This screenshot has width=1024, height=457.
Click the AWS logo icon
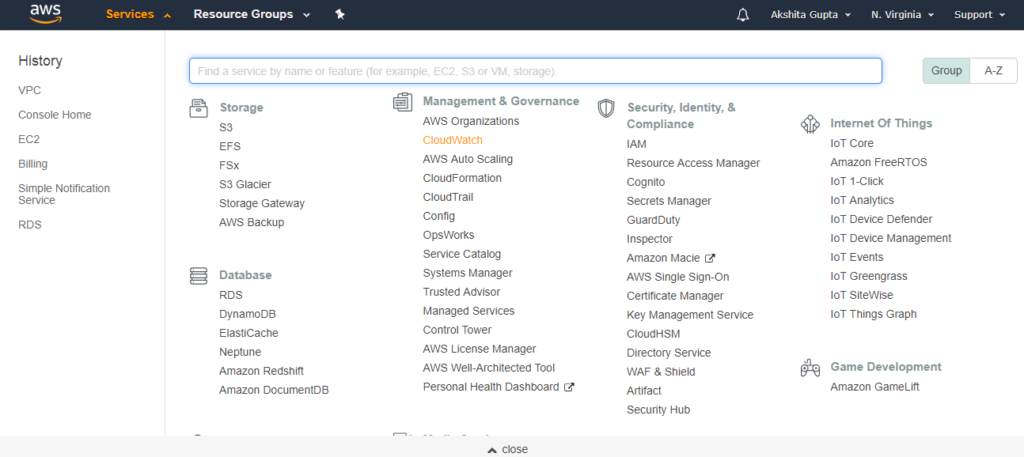coord(45,14)
